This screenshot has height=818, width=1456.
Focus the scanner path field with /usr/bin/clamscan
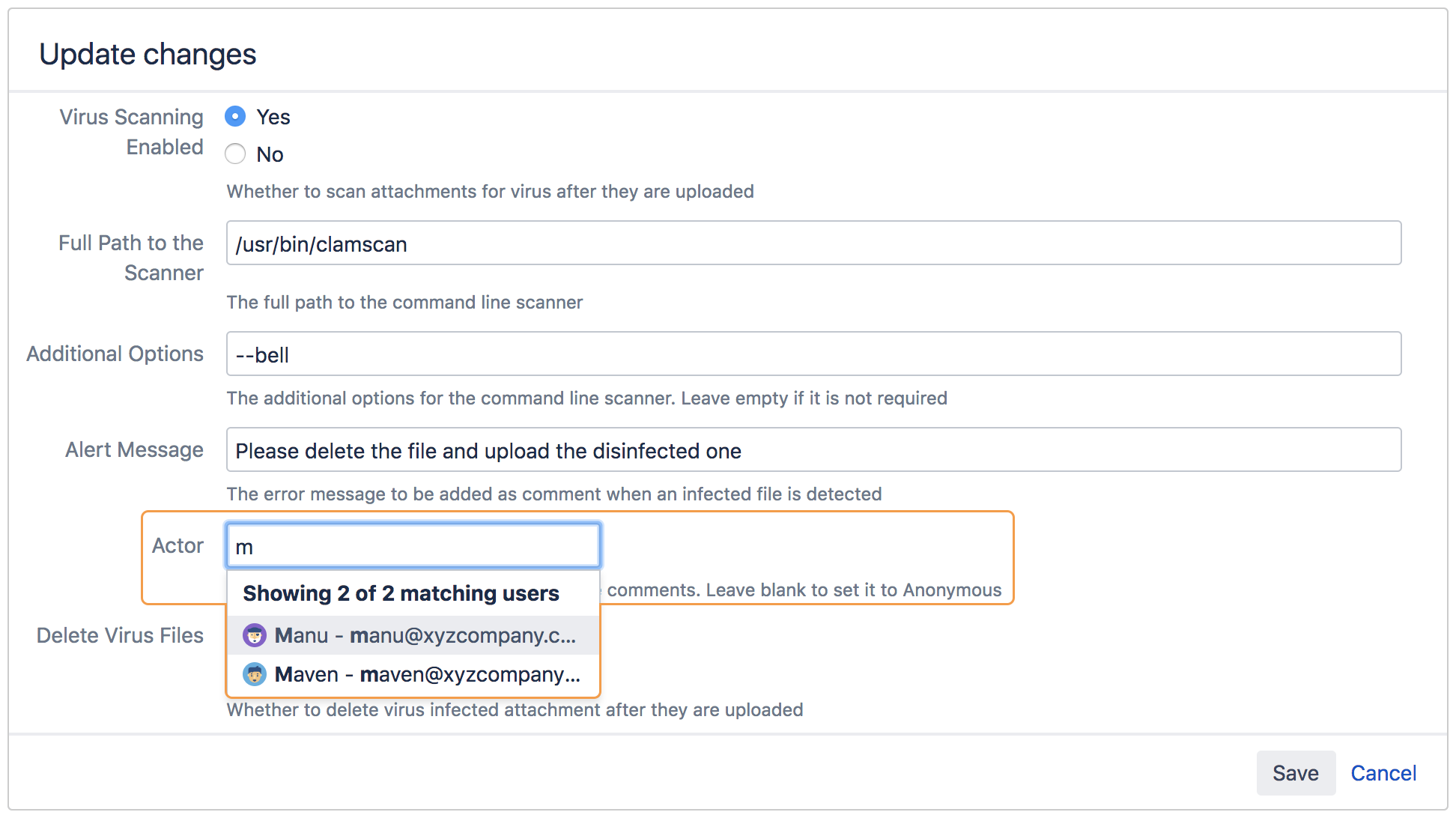point(813,243)
